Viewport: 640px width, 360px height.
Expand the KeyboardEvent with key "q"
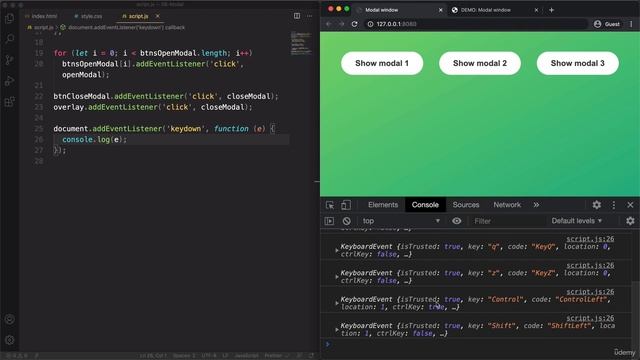[336, 251]
